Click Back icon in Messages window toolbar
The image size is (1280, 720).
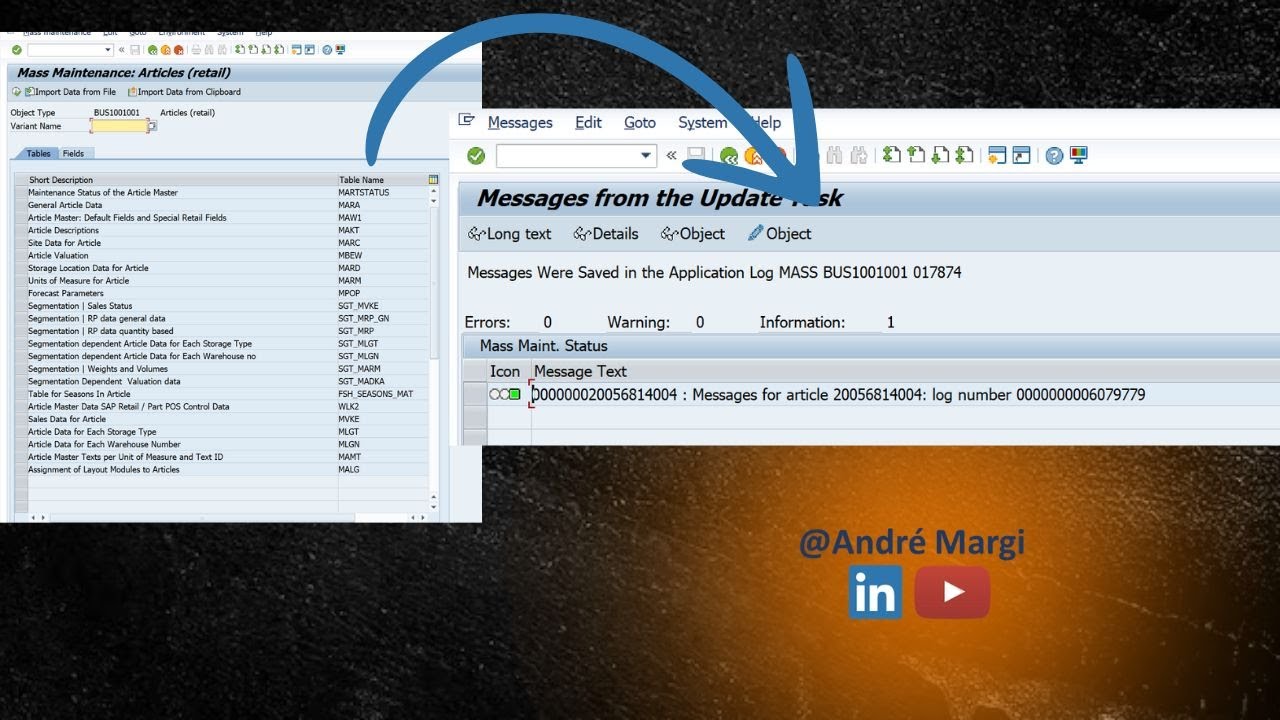[x=730, y=155]
